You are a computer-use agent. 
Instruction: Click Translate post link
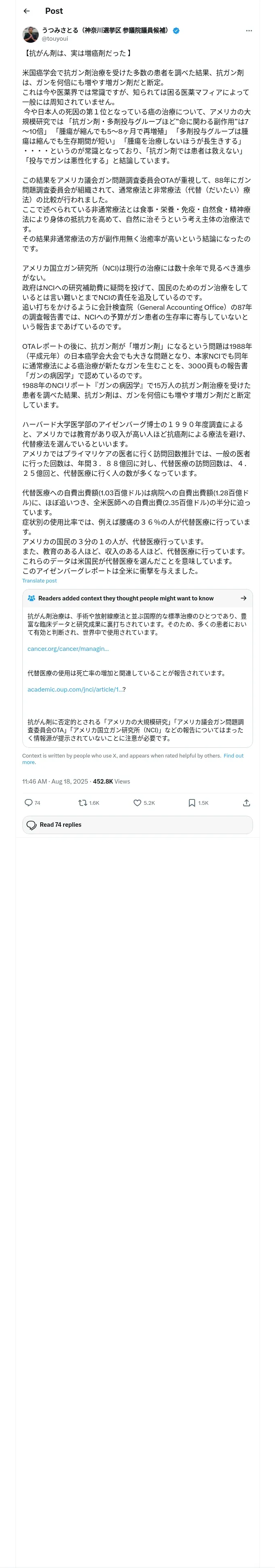click(x=40, y=581)
